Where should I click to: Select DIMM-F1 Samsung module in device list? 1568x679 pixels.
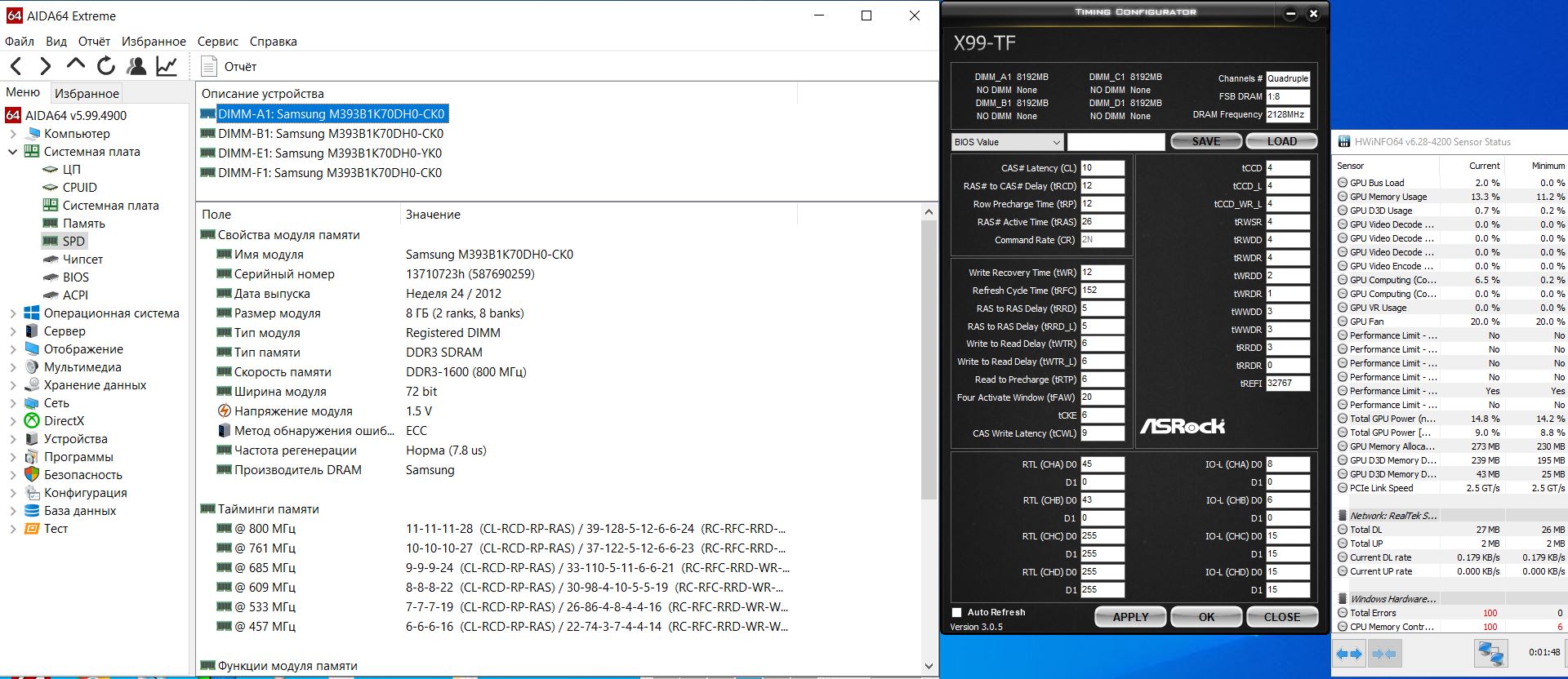click(x=330, y=172)
